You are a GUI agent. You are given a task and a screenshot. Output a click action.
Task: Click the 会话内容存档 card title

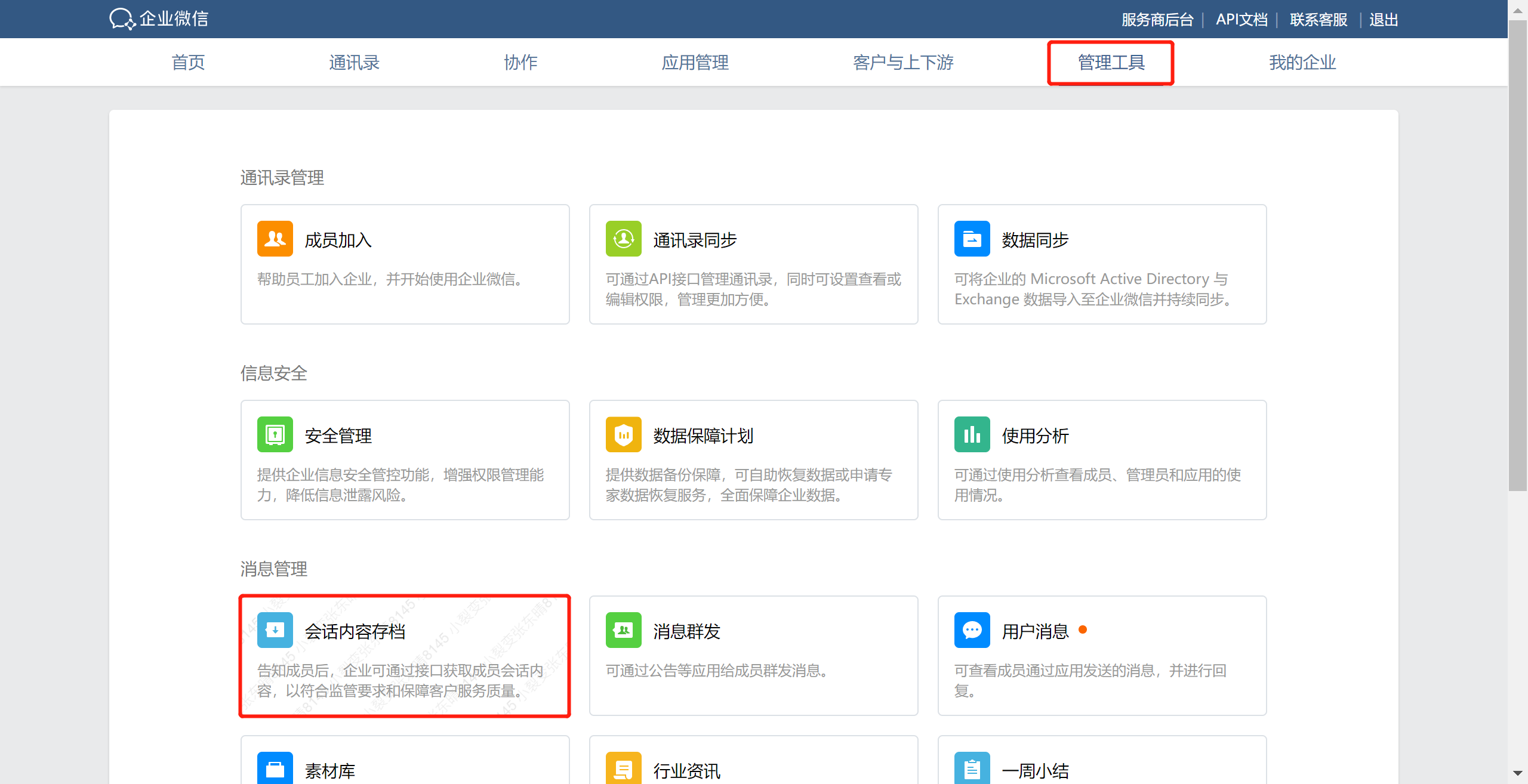pos(355,631)
